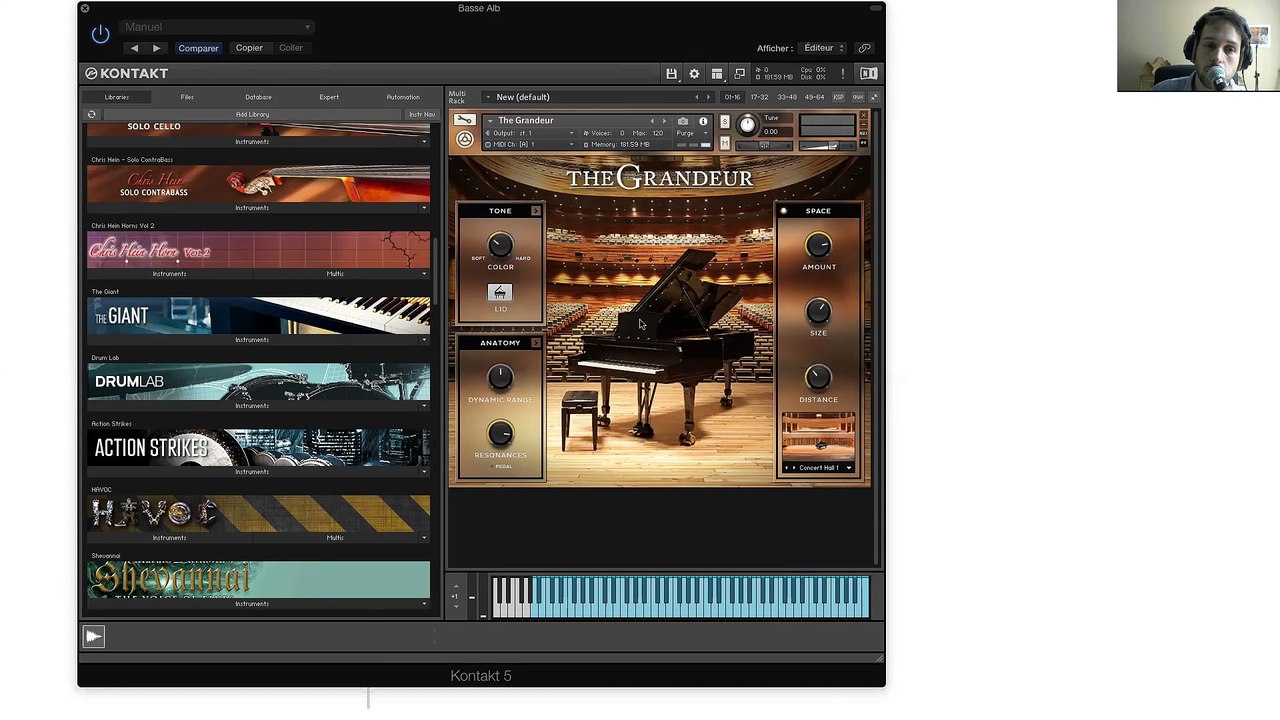Open the Output st. 1 dropdown
Screen dimensions: 1280x720
point(529,133)
